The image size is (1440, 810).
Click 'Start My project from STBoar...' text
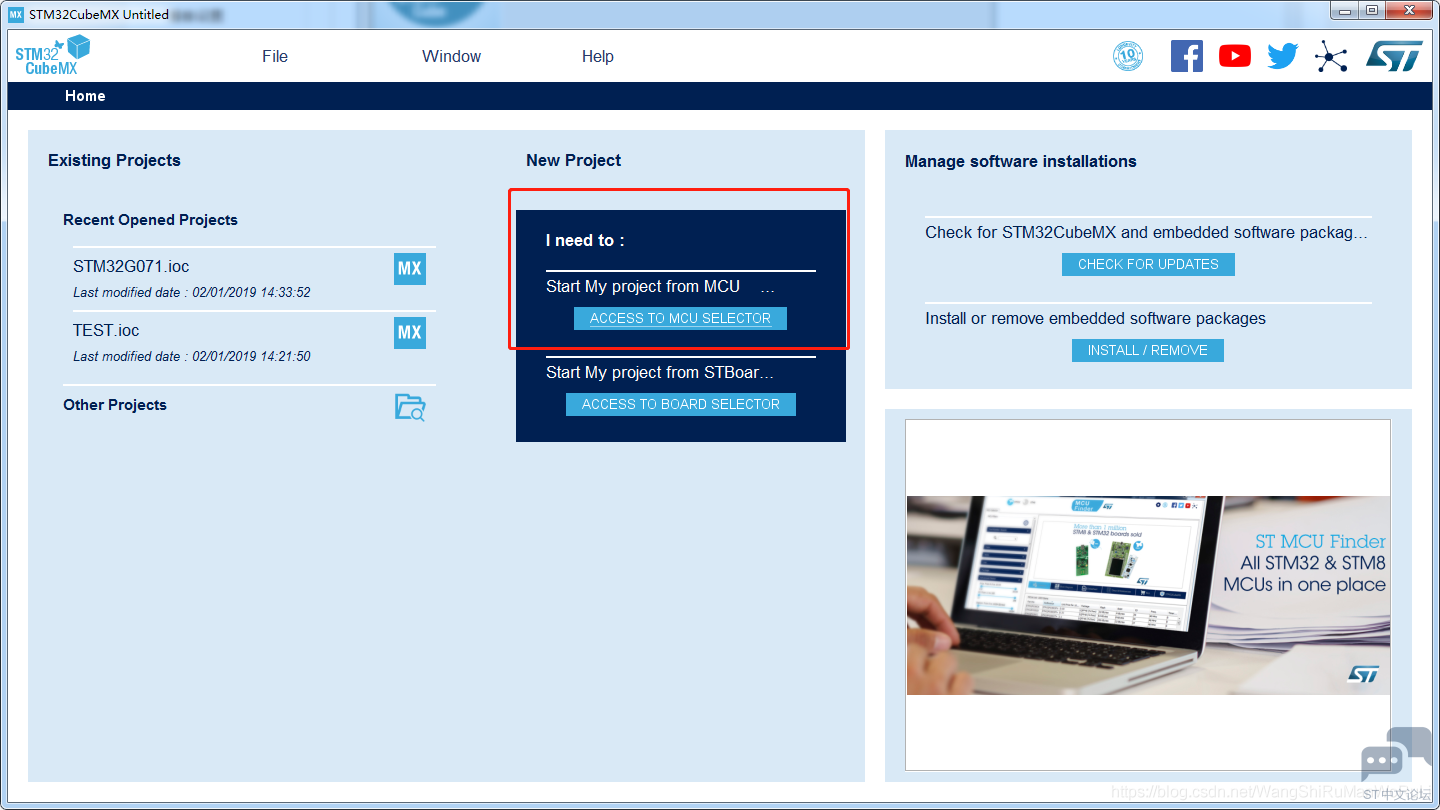tap(660, 372)
